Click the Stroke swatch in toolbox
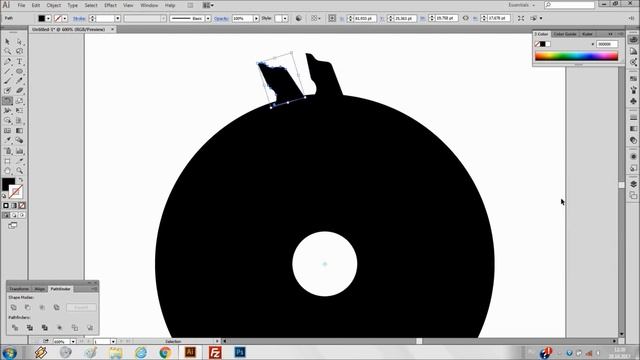This screenshot has height=360, width=640. (16, 191)
